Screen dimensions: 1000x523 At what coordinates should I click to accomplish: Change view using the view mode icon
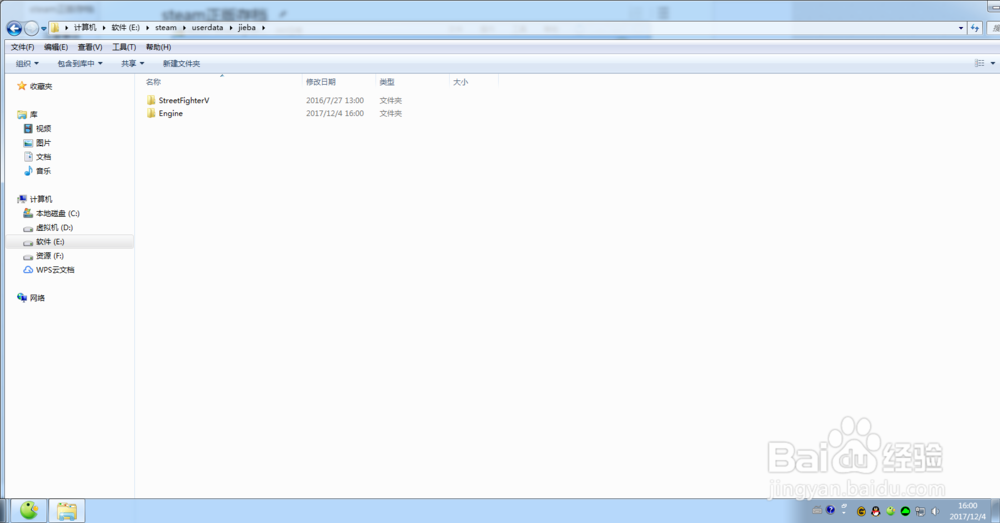[x=980, y=63]
